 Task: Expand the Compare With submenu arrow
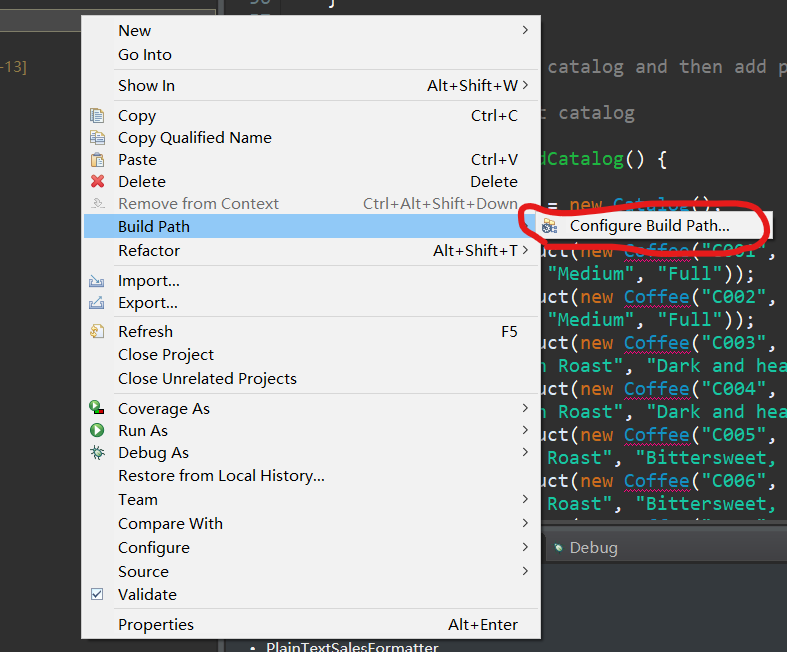click(x=525, y=523)
